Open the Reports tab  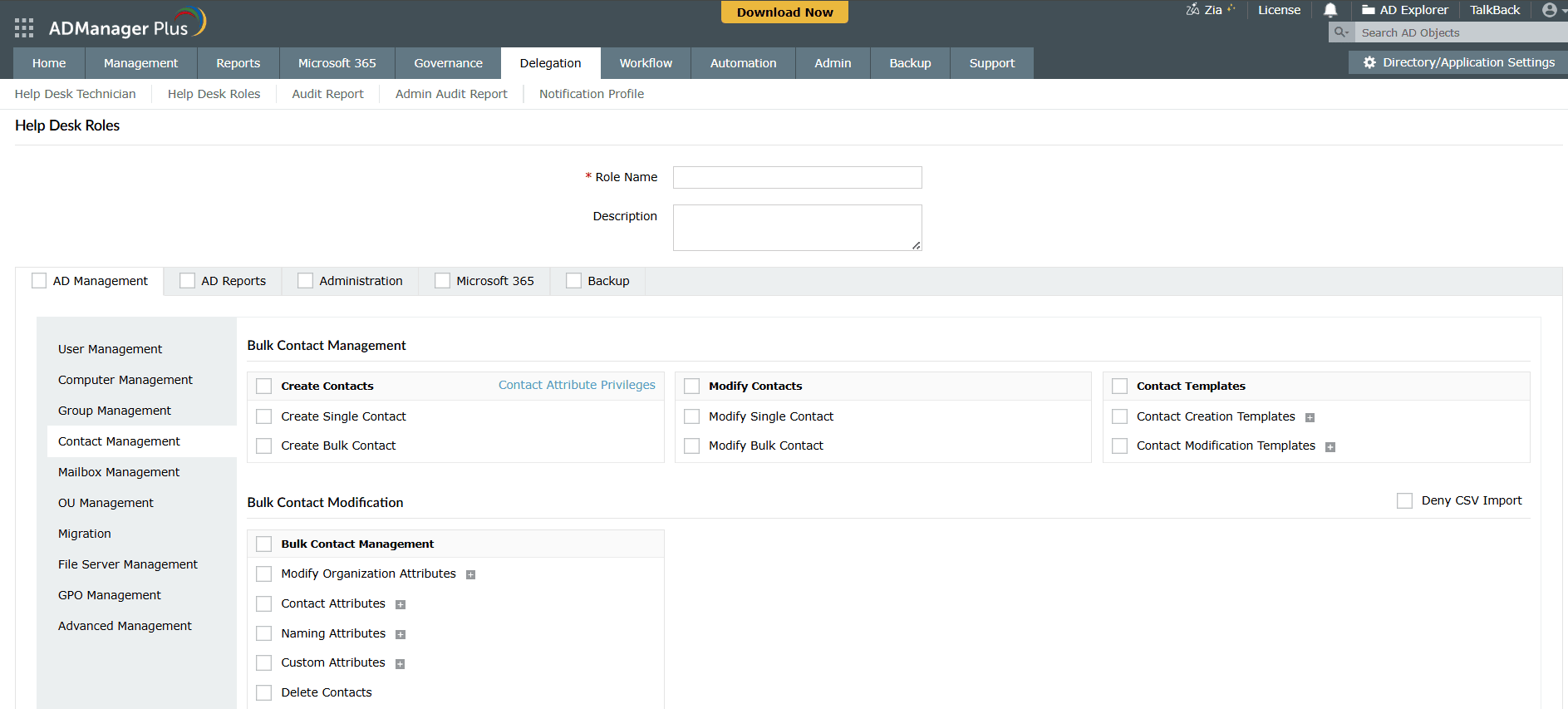(238, 63)
